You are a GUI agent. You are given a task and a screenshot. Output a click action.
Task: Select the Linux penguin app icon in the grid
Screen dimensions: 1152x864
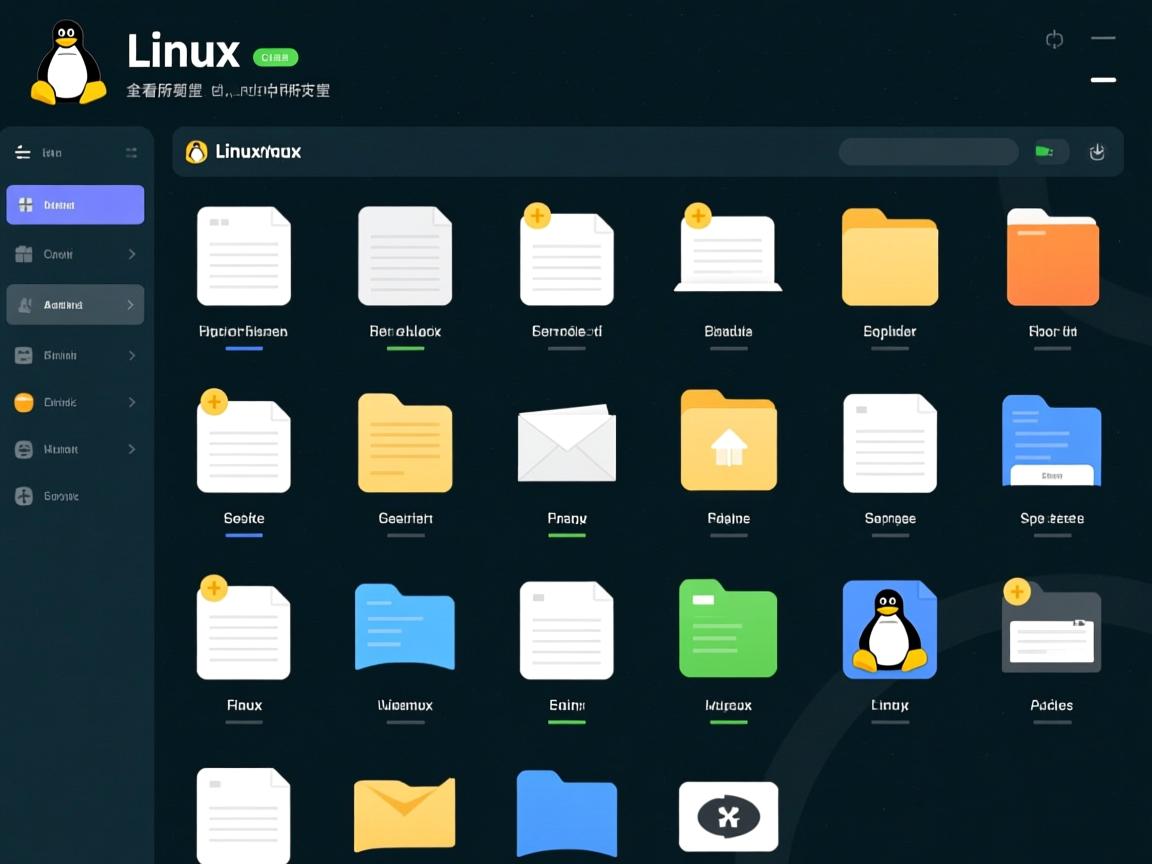889,629
